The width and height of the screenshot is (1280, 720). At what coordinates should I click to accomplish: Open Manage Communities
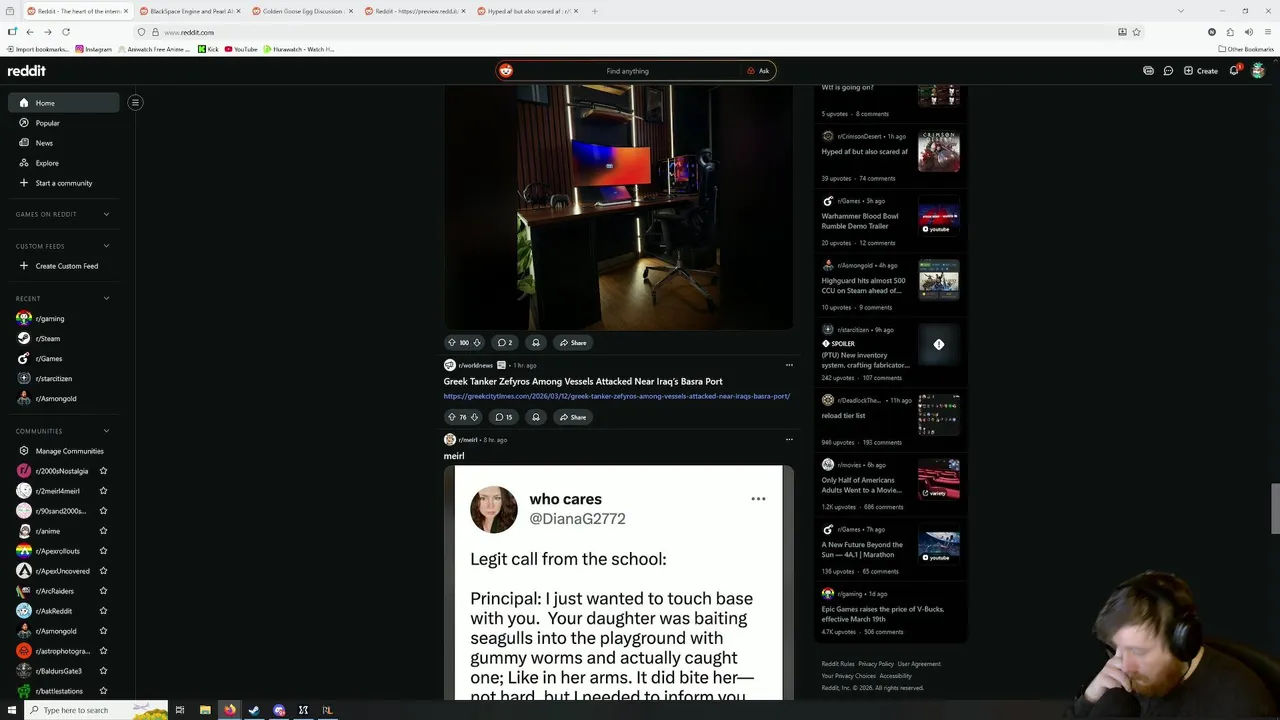coord(64,451)
